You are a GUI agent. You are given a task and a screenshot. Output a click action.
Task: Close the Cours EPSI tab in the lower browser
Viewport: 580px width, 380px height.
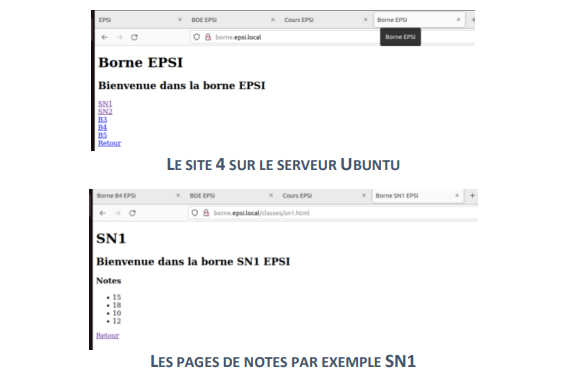point(364,195)
